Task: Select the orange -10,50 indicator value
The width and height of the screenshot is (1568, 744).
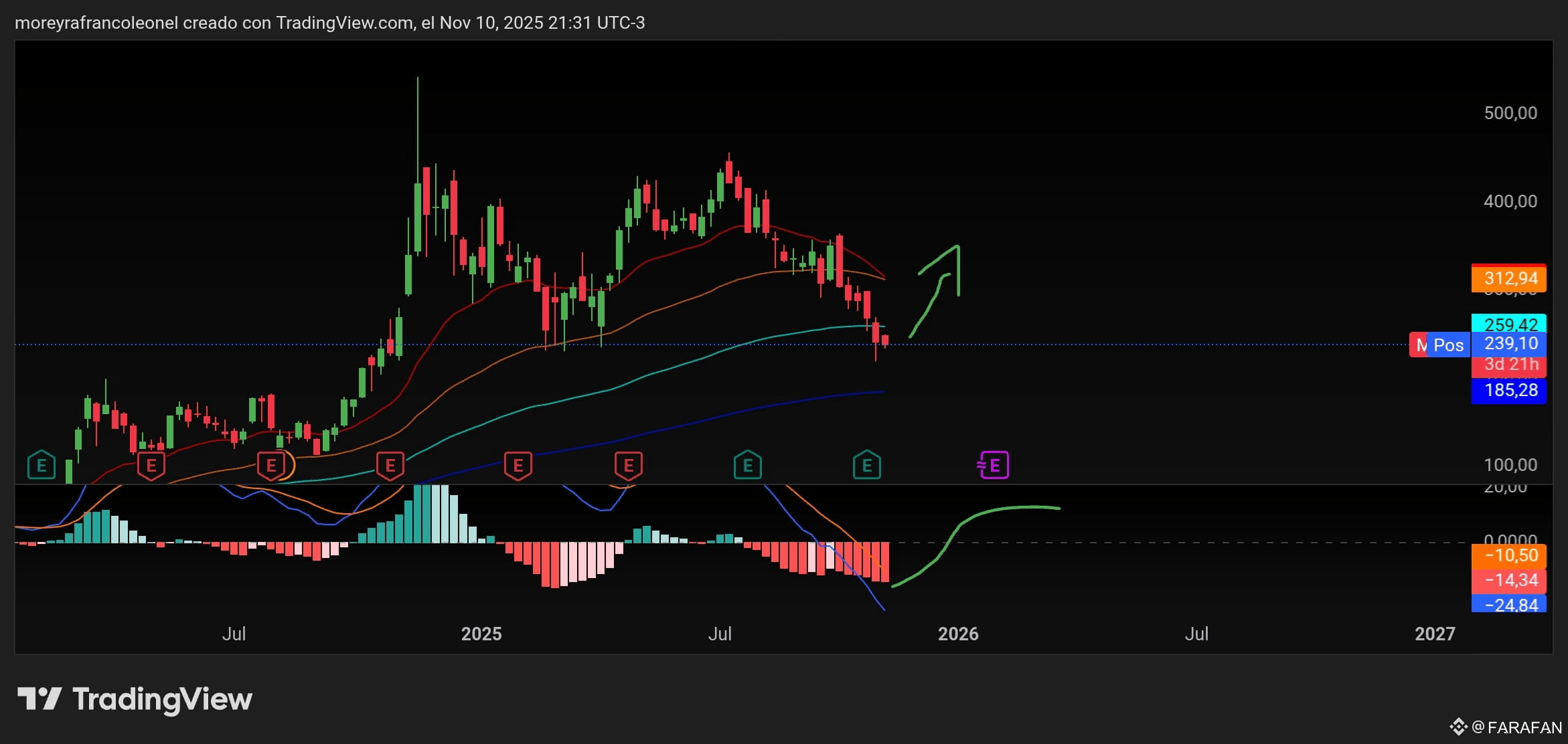Action: 1509,555
